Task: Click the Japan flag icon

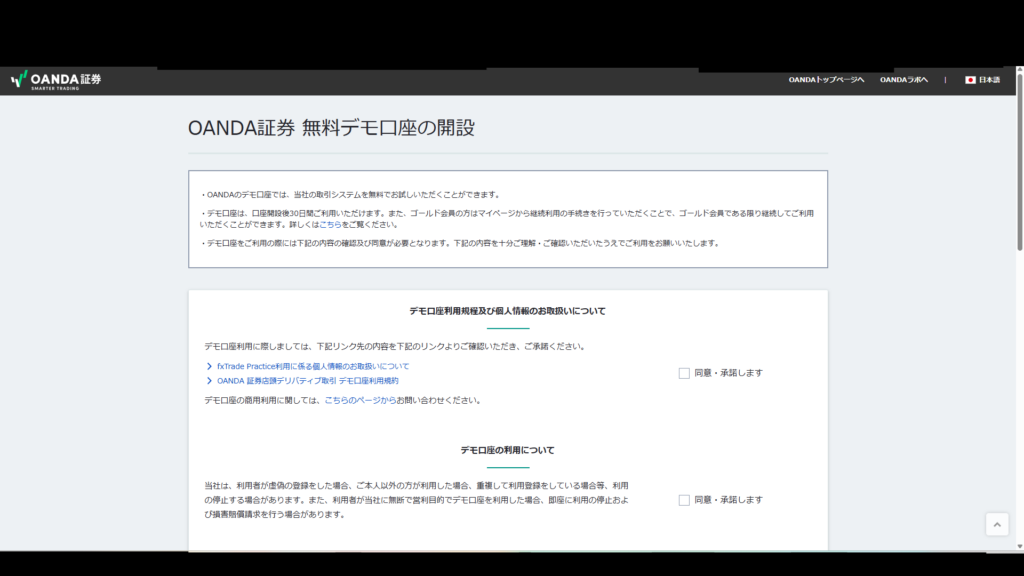Action: [970, 80]
